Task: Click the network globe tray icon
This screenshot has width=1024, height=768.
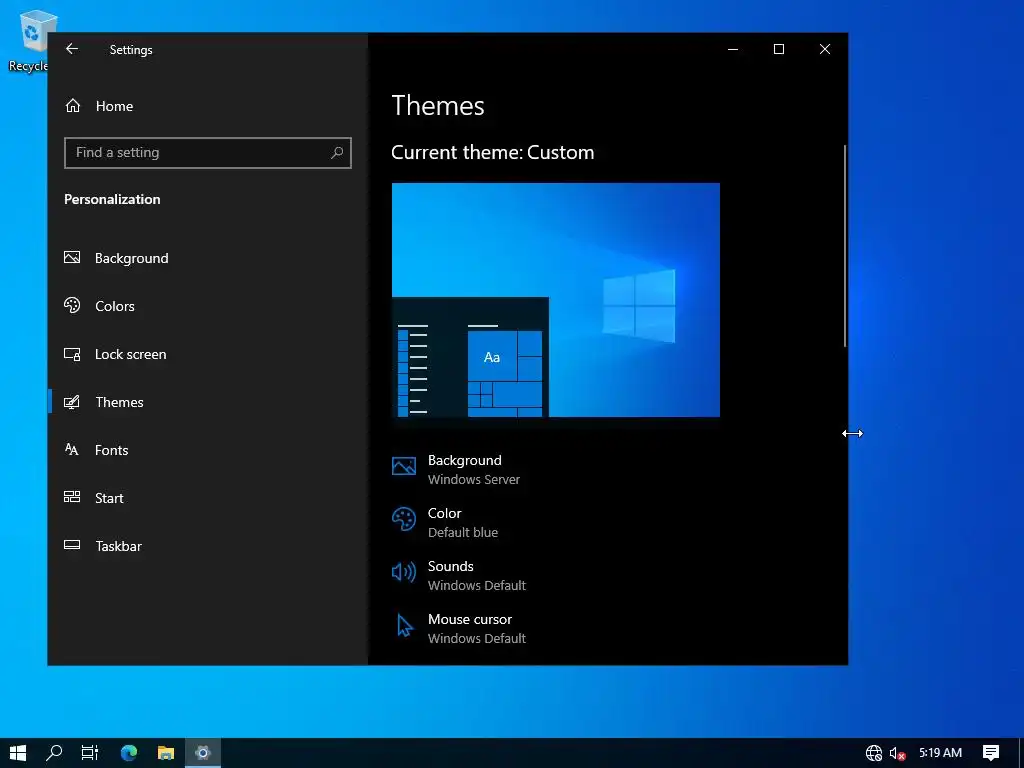Action: coord(874,753)
